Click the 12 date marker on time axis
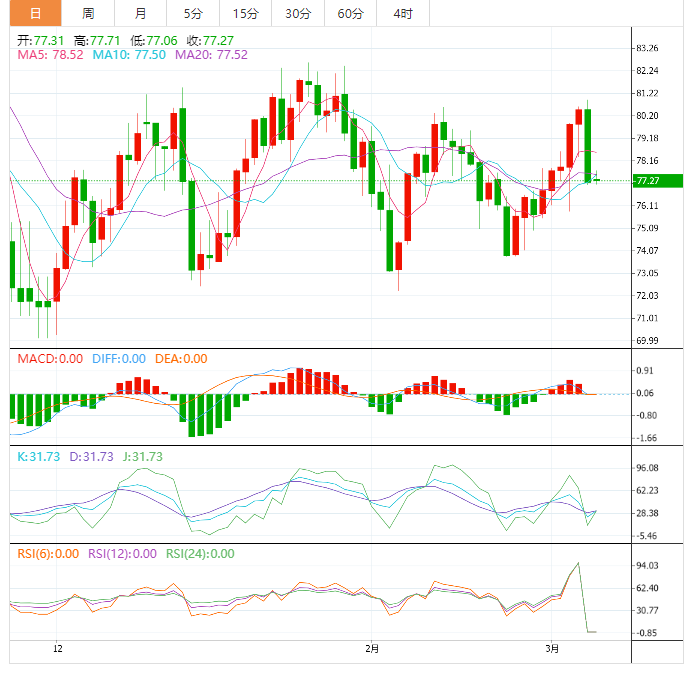691x674 pixels. click(58, 649)
